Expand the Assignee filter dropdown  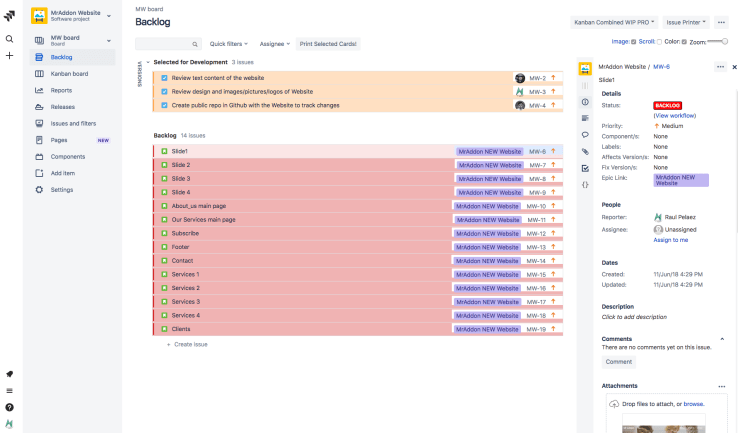(274, 44)
